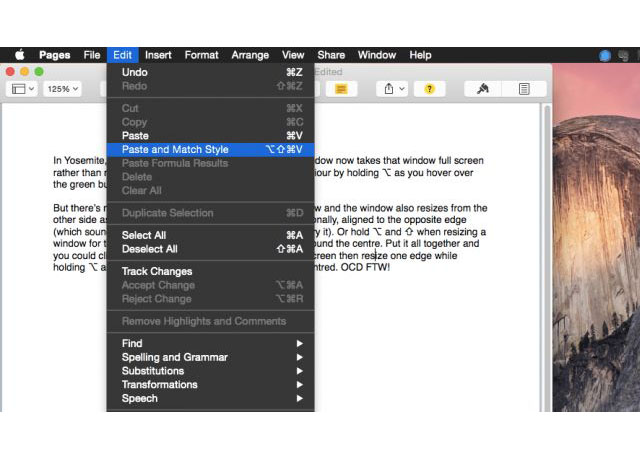Click the red close window button
Viewport: 640px width, 460px height.
click(x=10, y=72)
